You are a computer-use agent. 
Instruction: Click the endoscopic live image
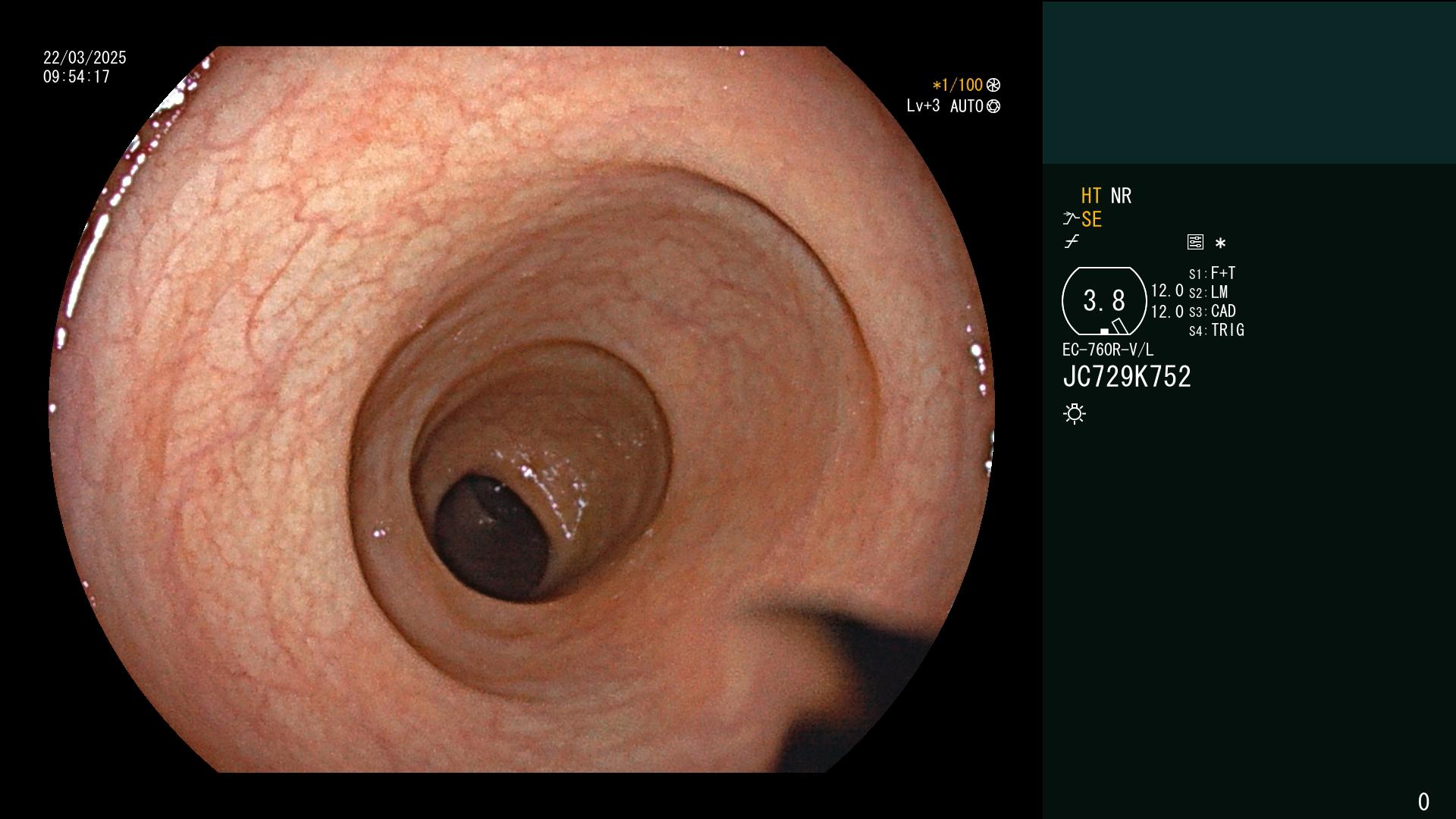coord(522,409)
